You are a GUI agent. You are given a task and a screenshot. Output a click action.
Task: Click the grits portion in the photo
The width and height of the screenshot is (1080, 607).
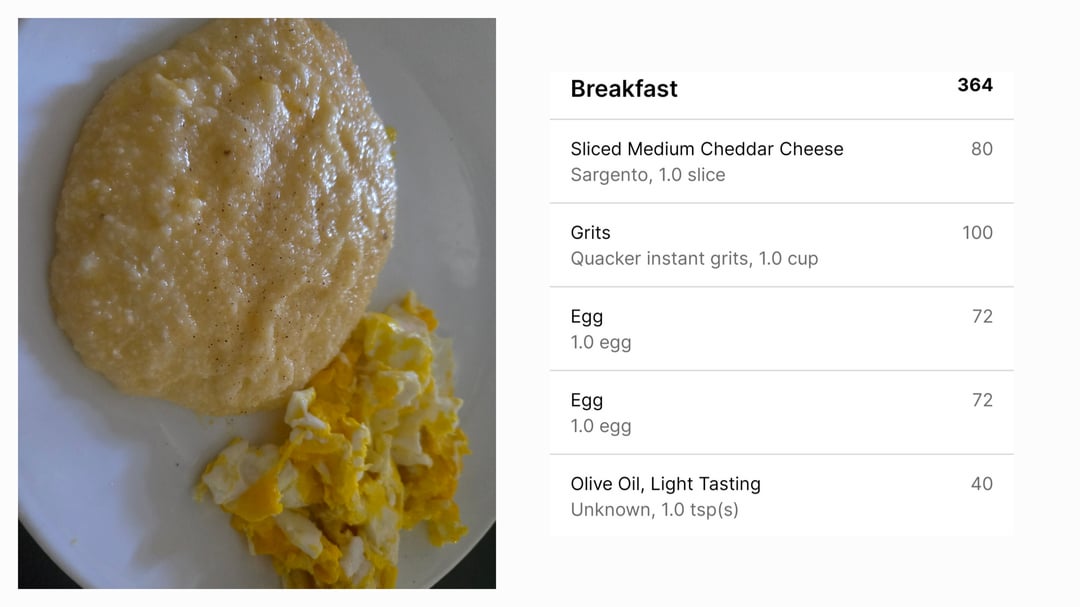224,214
